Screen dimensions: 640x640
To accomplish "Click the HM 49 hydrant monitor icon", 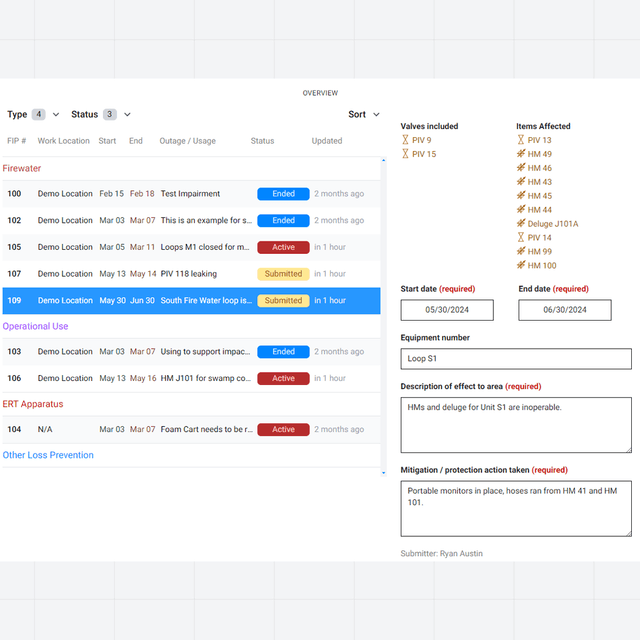I will [521, 154].
